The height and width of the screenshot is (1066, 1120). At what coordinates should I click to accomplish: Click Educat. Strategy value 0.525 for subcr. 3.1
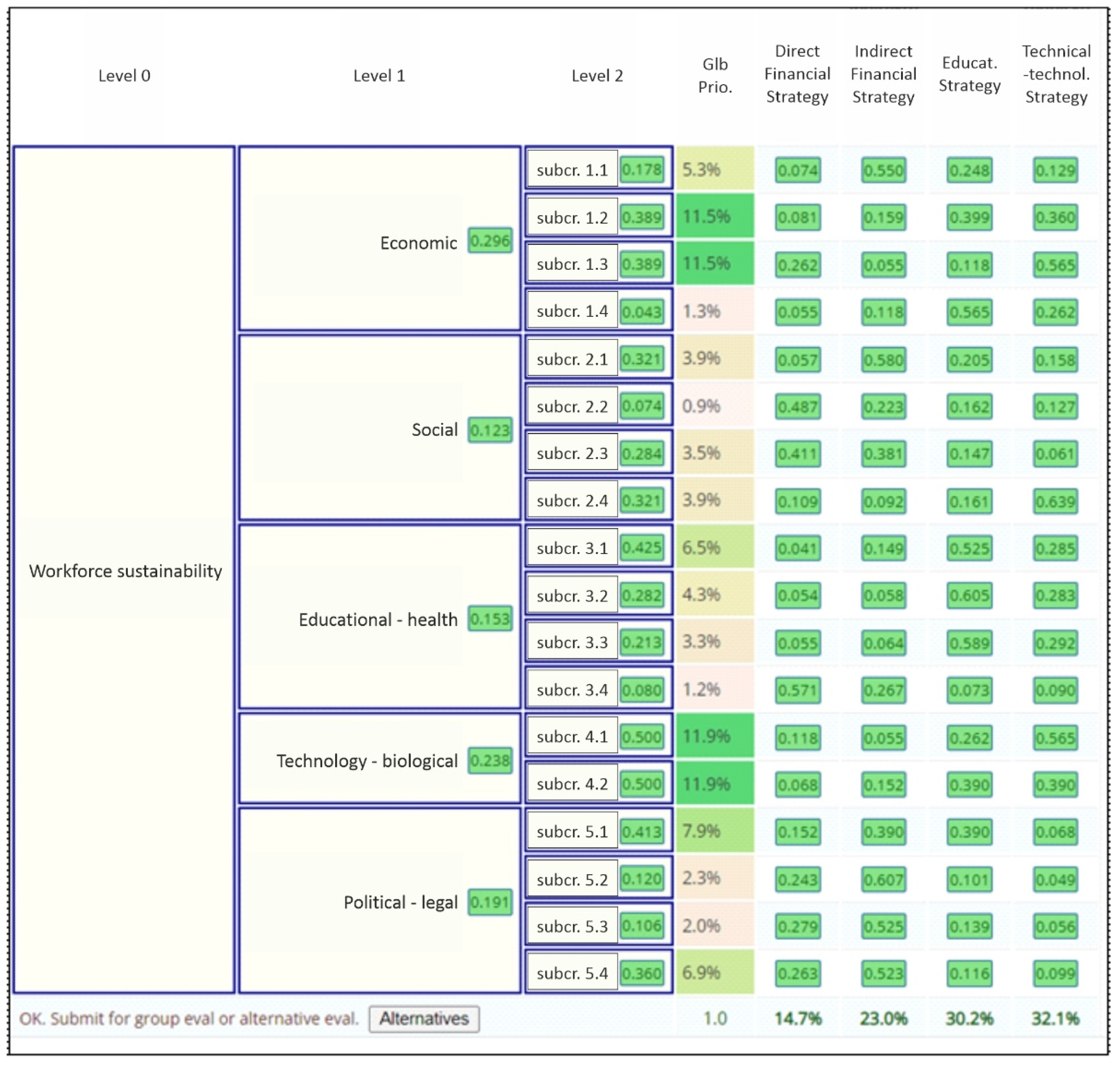tap(969, 549)
